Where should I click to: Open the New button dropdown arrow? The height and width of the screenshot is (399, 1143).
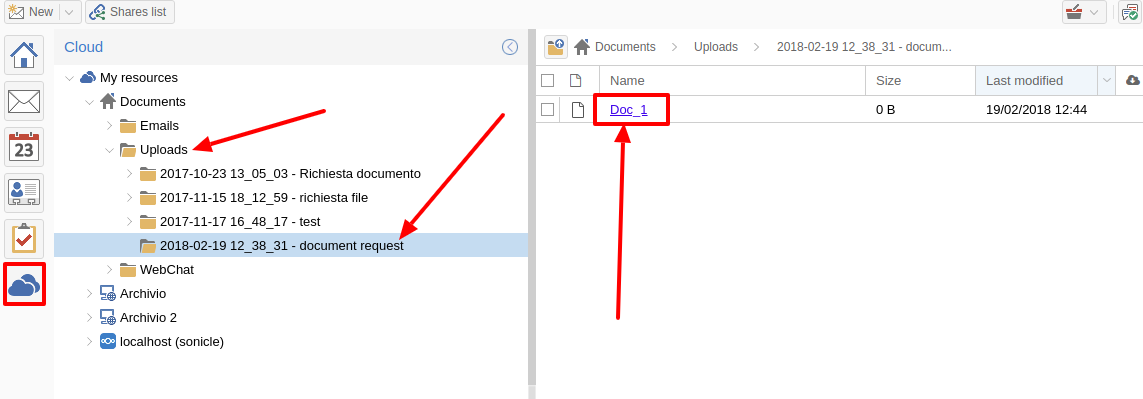point(69,12)
